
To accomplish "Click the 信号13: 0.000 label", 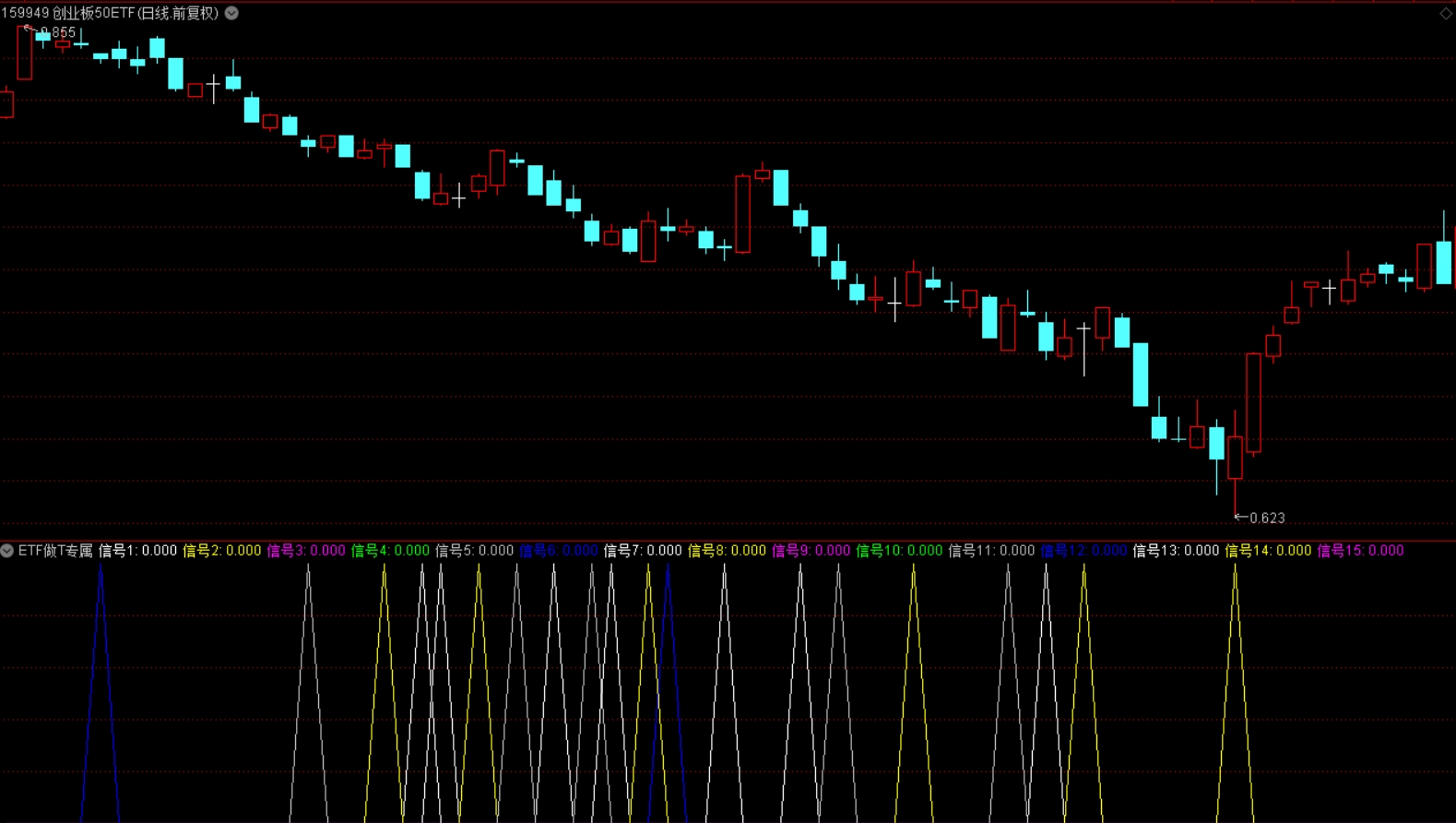I will 1176,551.
